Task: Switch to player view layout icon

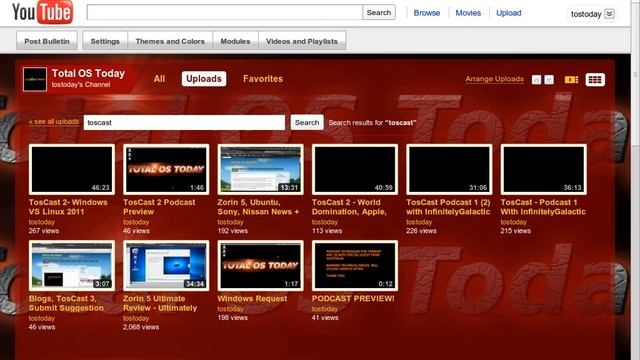Action: (571, 80)
